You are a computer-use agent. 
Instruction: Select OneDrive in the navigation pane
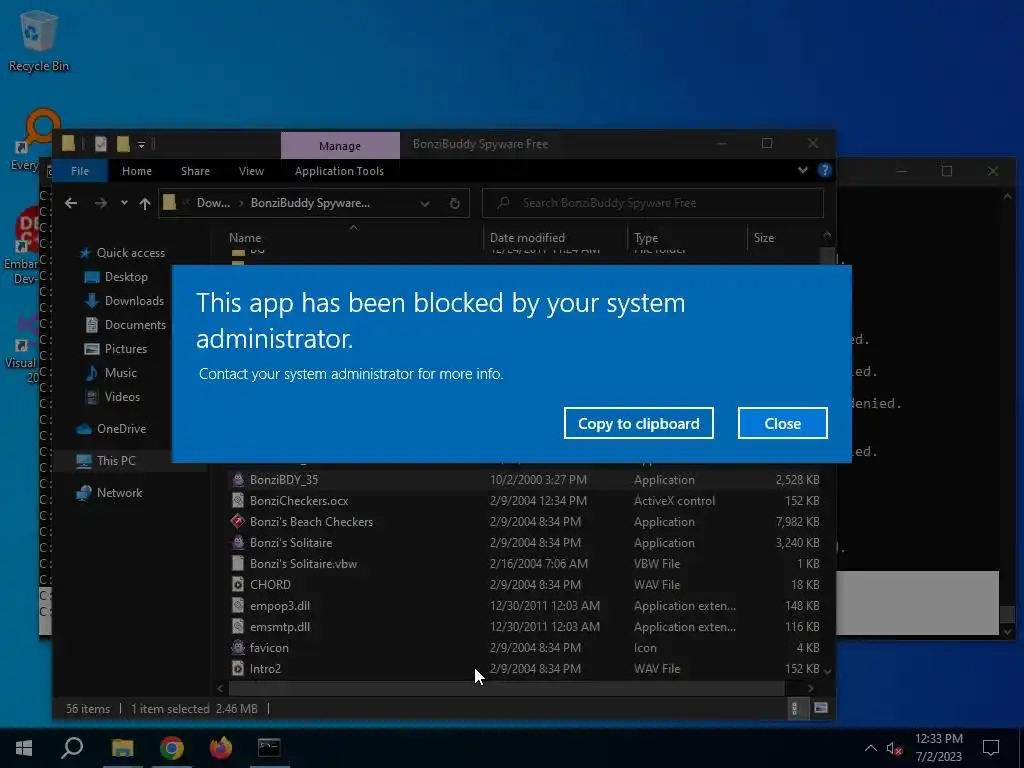click(x=121, y=428)
